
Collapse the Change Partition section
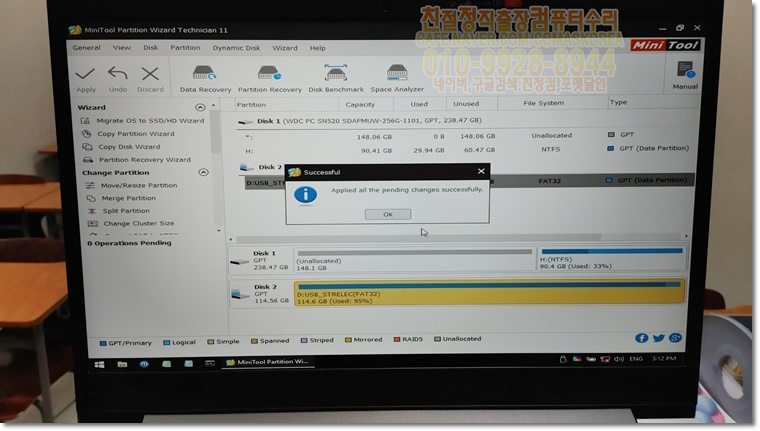click(204, 172)
